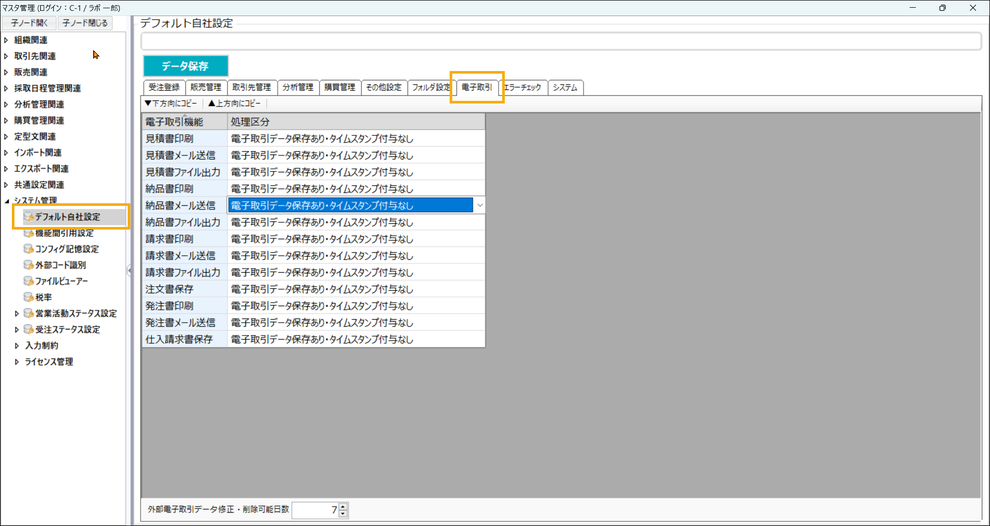Select the 納品書印刷 row
This screenshot has width=990, height=526.
pos(313,189)
